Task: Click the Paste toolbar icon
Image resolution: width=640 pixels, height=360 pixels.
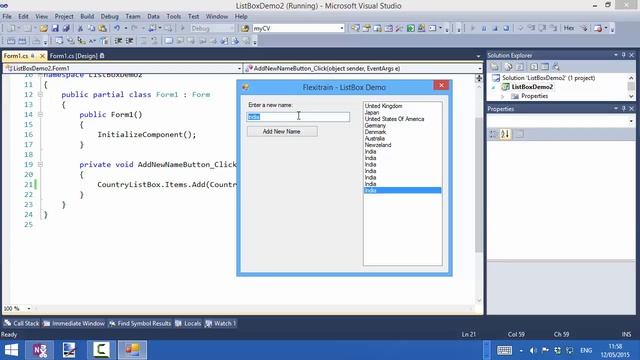Action: (102, 28)
